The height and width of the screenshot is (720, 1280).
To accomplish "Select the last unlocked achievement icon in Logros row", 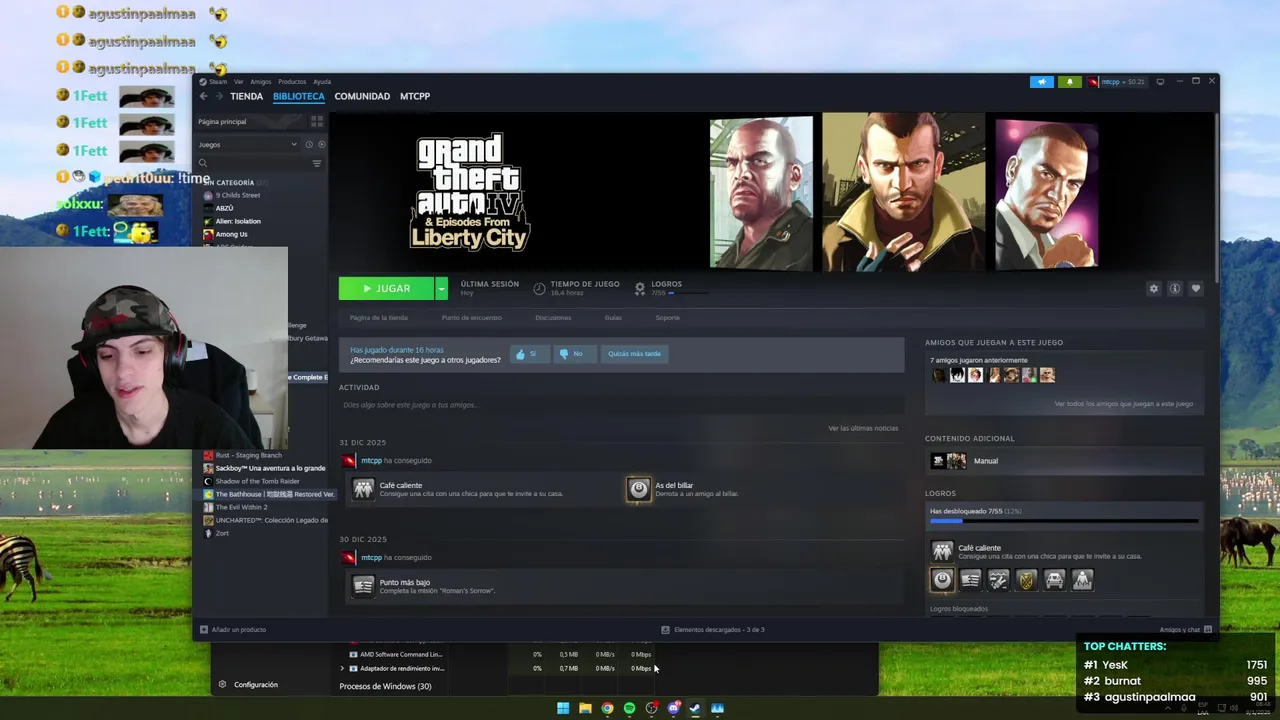I will pos(1082,580).
